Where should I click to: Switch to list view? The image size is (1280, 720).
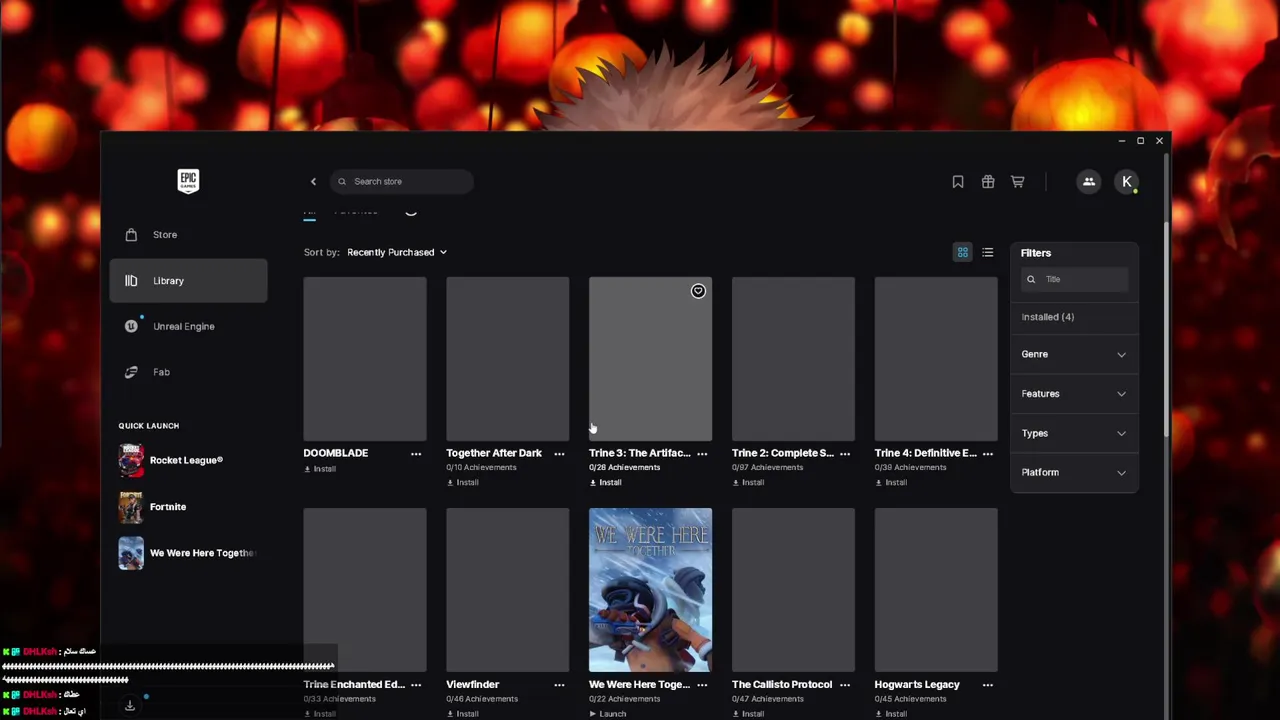[x=988, y=252]
